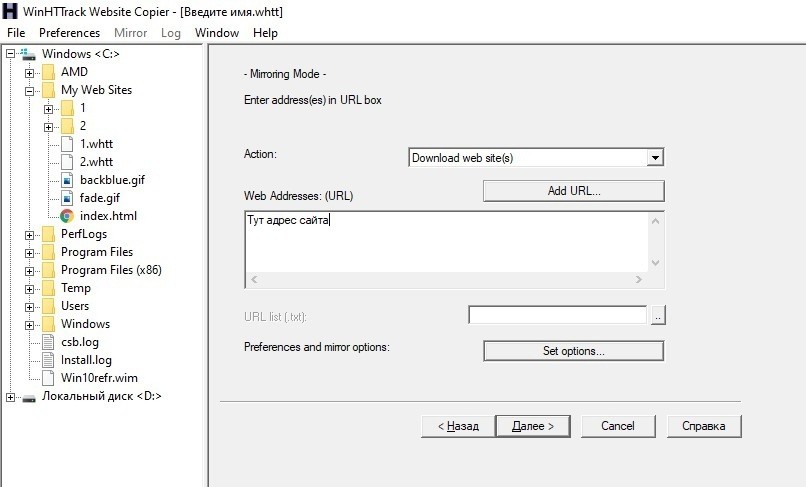Screen dimensions: 806x487
Task: Click the My Web Sites folder icon
Action: click(x=48, y=90)
